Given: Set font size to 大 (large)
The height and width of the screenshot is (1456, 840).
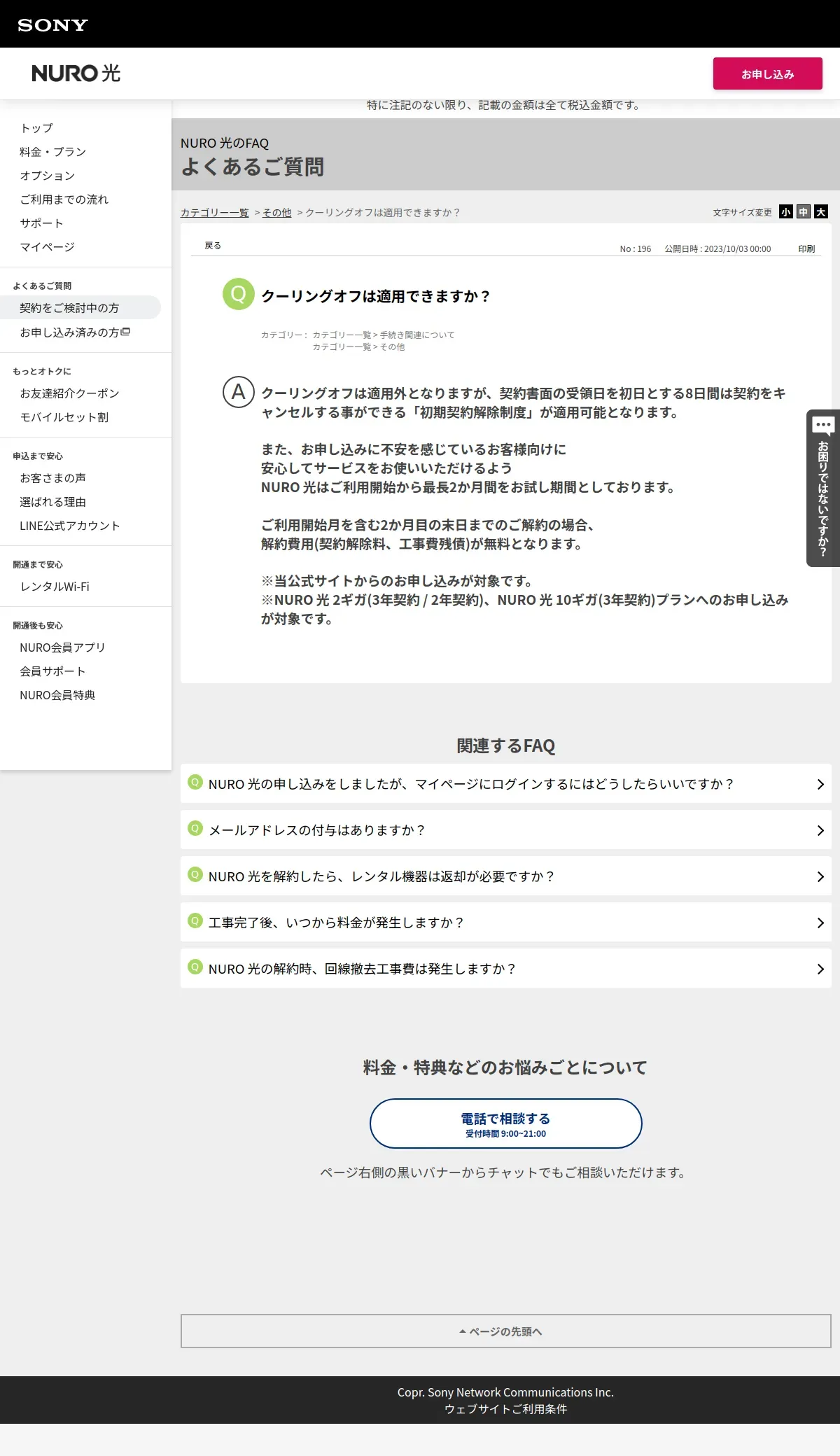Looking at the screenshot, I should (821, 212).
